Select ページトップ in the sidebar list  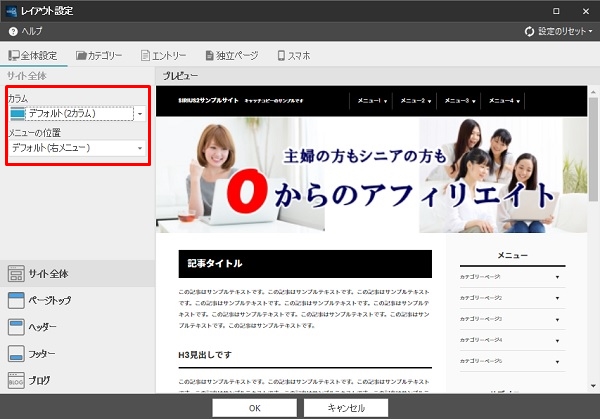coord(77,300)
